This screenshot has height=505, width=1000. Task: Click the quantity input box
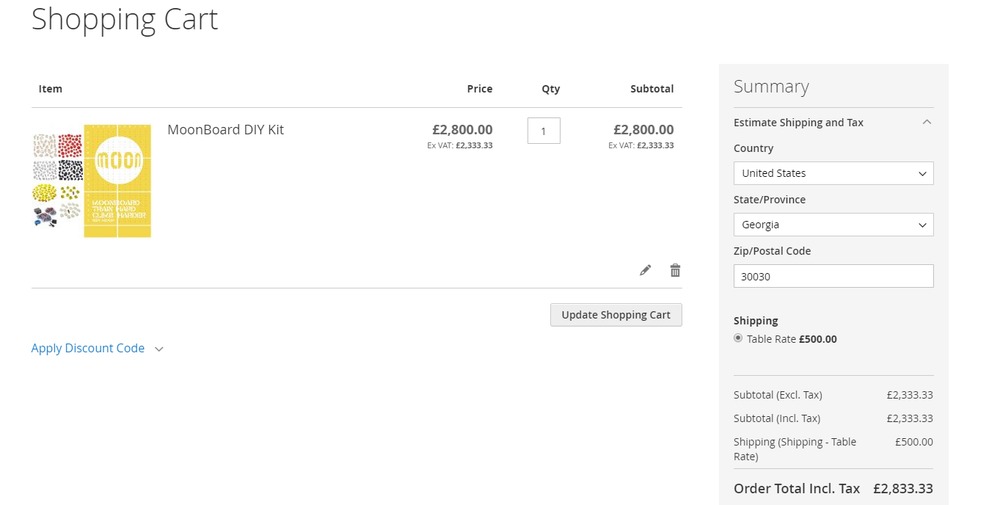(x=544, y=130)
